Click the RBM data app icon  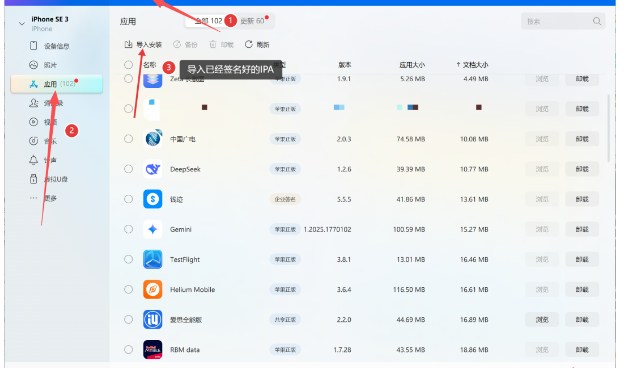[153, 350]
